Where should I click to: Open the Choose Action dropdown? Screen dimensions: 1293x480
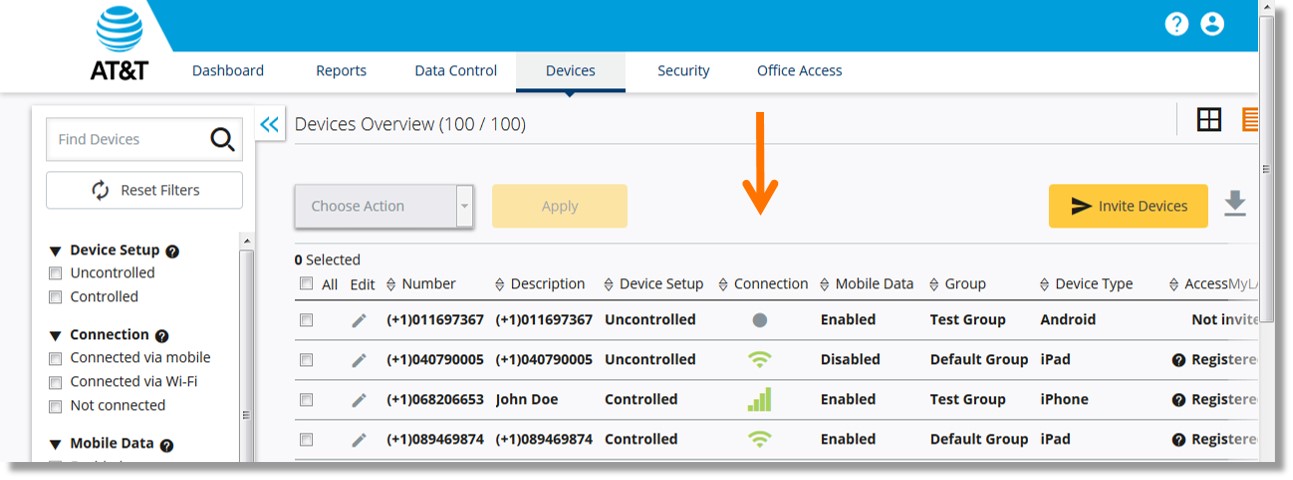[384, 206]
